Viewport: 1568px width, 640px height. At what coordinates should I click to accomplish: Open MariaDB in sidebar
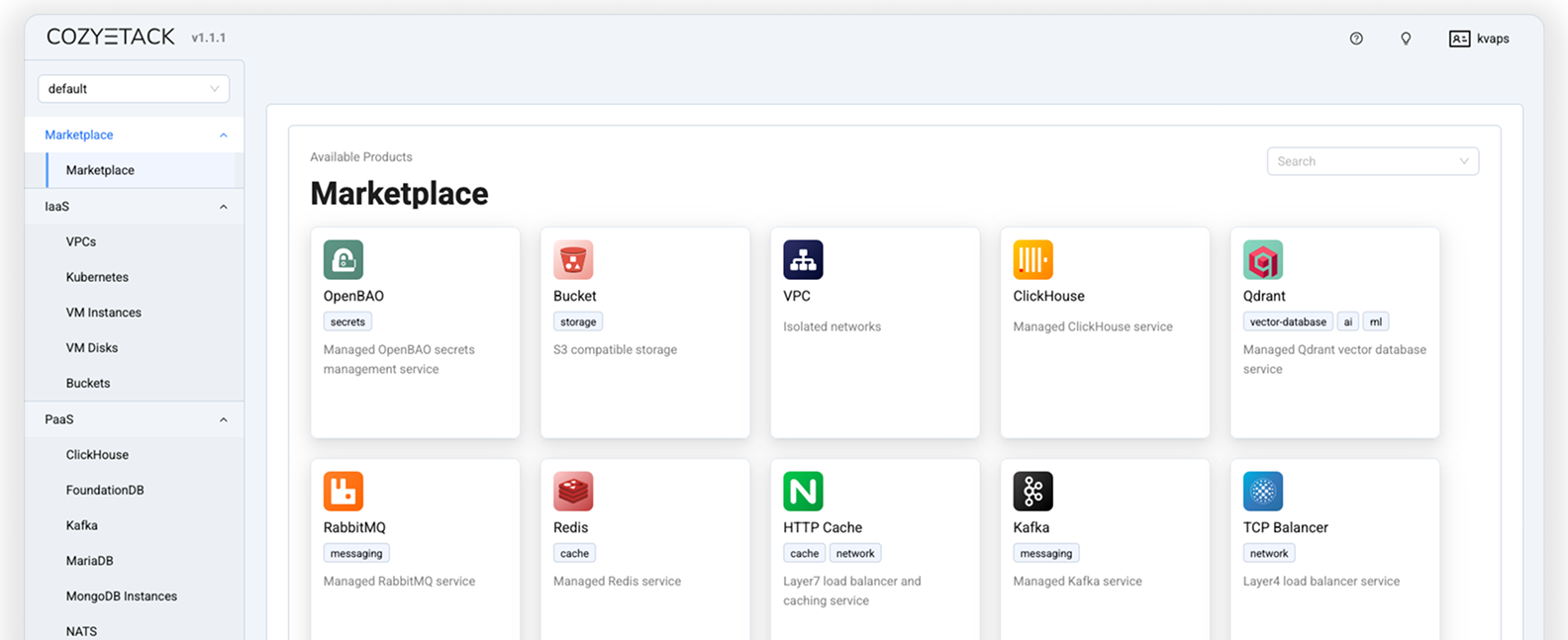click(x=90, y=561)
